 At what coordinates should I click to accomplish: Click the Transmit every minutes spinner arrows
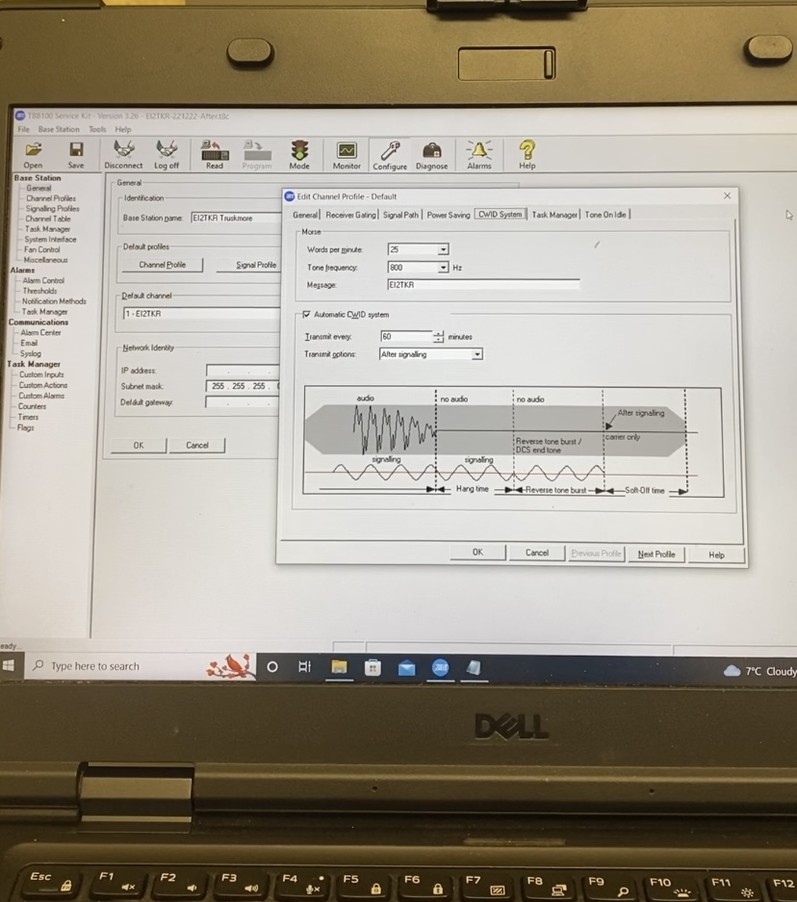(x=438, y=337)
